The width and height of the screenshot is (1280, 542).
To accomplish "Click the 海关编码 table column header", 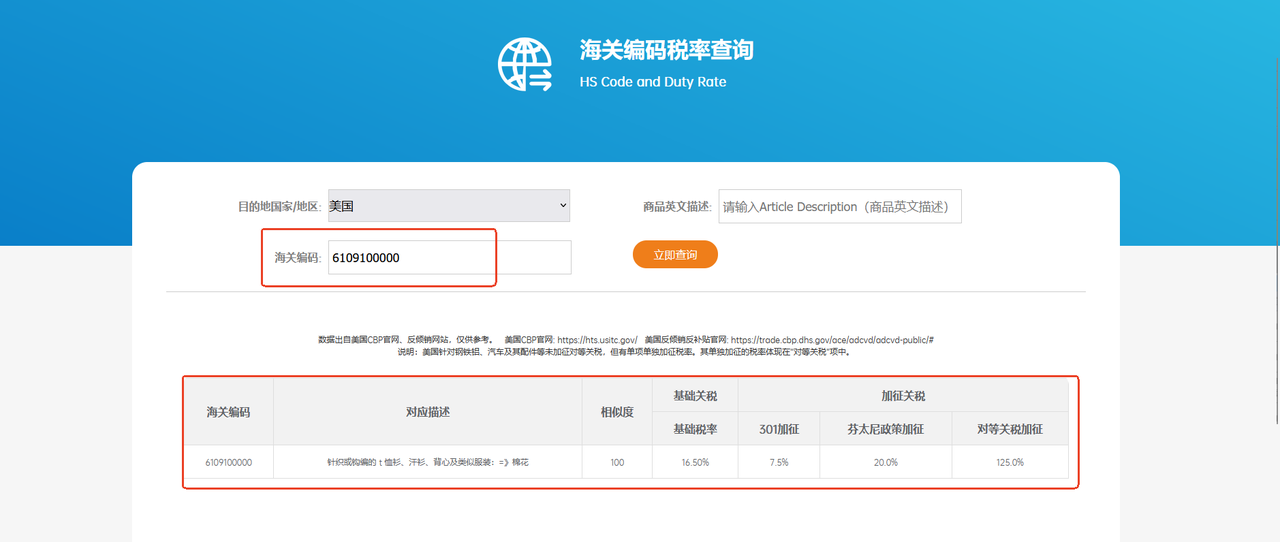I will [228, 412].
